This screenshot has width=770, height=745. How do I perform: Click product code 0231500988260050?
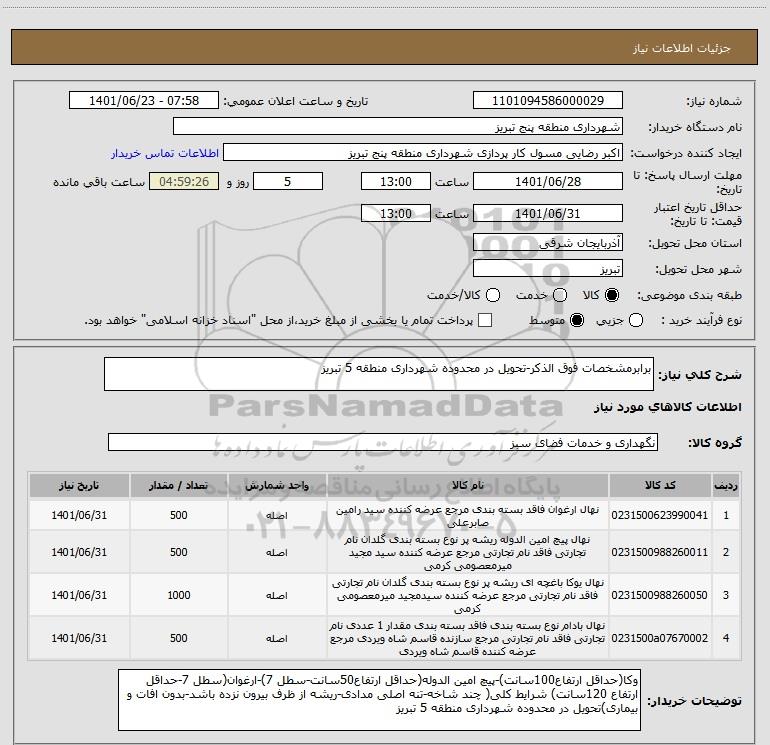[x=660, y=595]
